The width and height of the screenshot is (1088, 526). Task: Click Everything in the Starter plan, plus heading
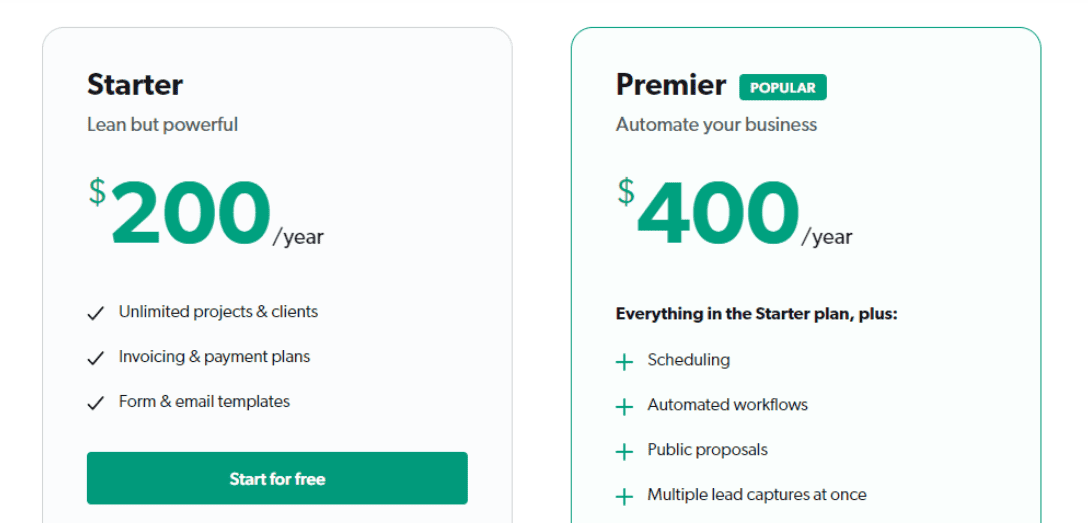pos(756,314)
